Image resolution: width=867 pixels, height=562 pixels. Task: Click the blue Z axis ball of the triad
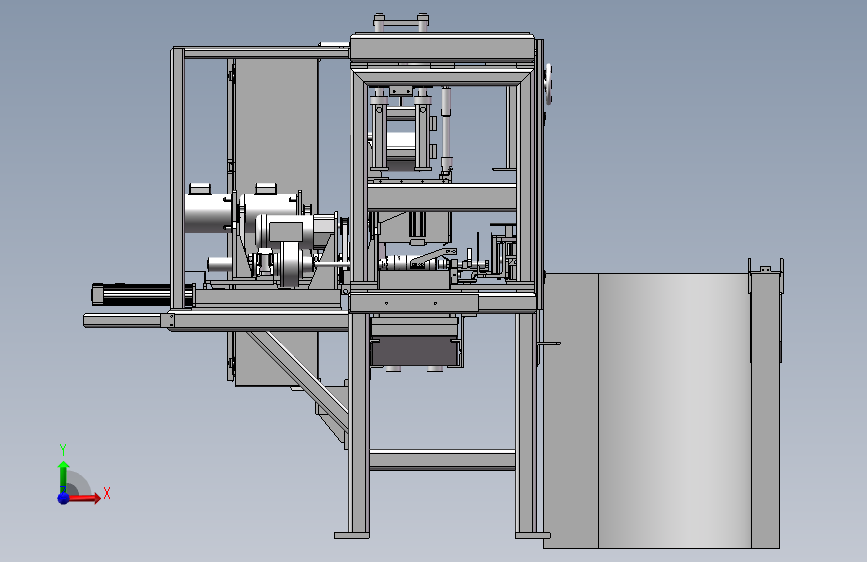coord(64,498)
